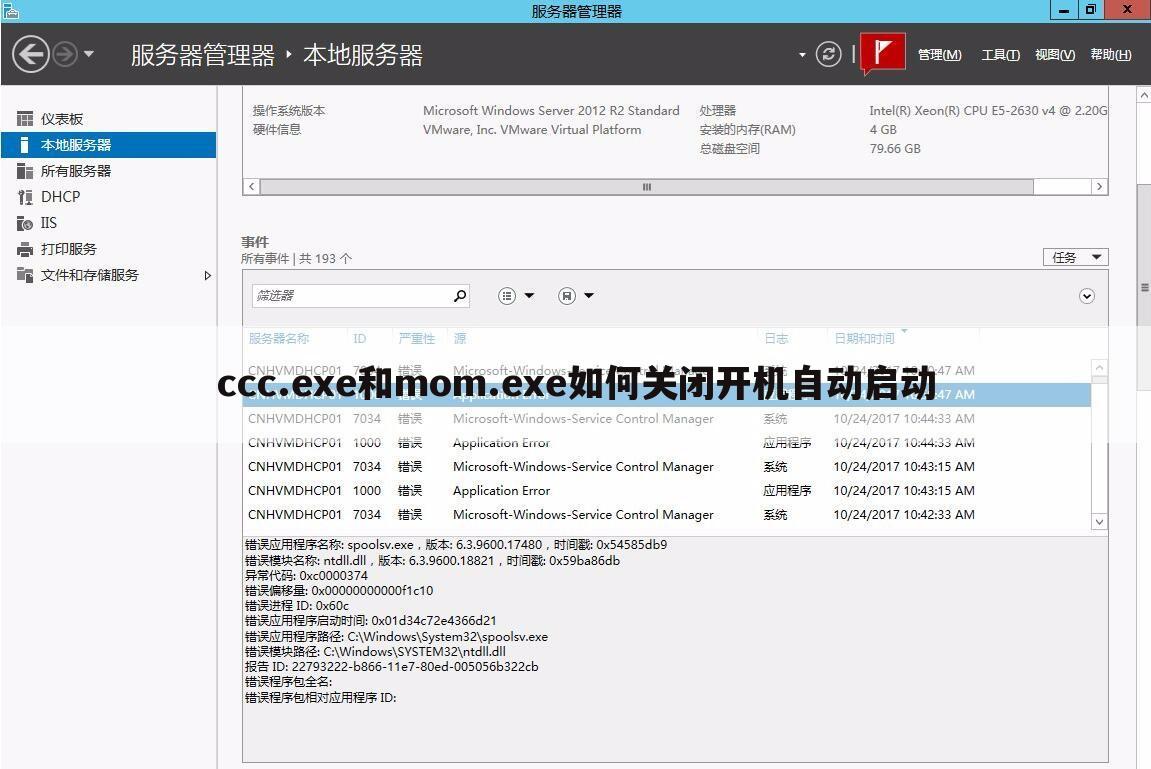Open the 管理(M) menu
The height and width of the screenshot is (769, 1151).
point(940,54)
